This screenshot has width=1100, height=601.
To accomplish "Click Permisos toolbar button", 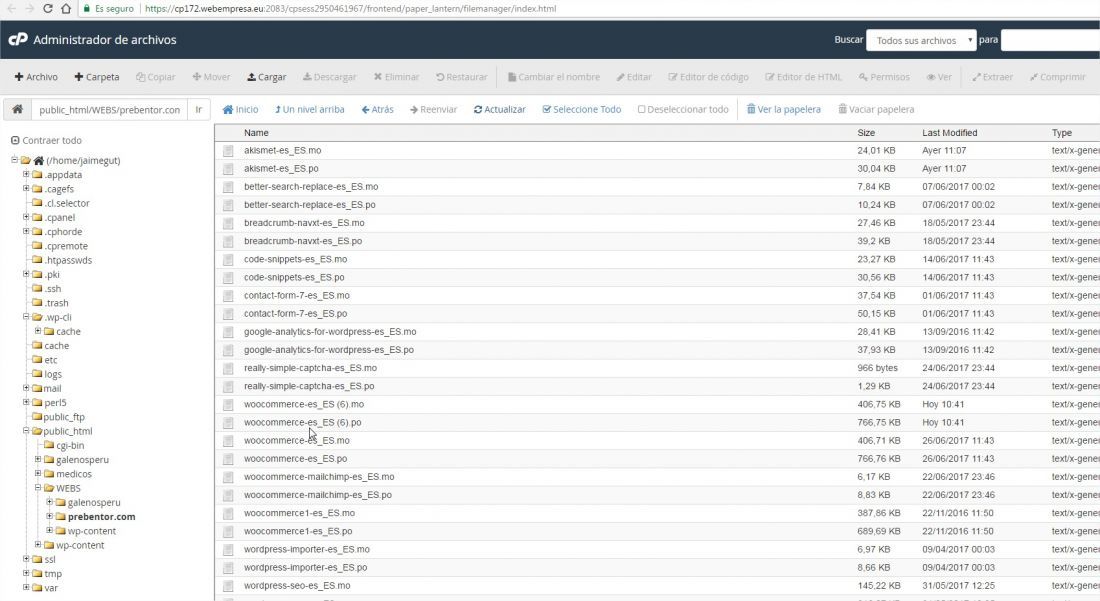I will point(884,76).
